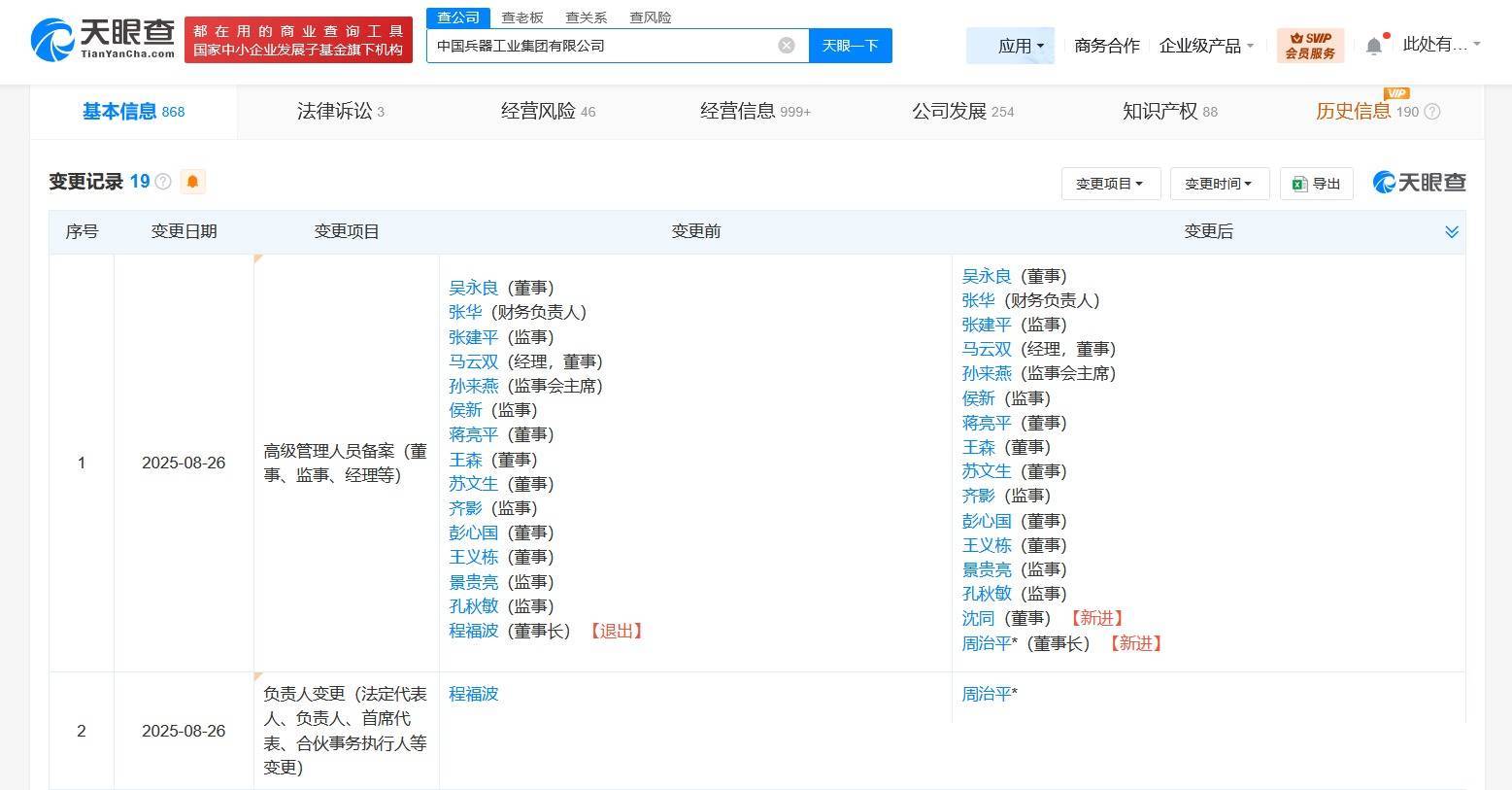Image resolution: width=1512 pixels, height=790 pixels.
Task: Open SVIP 会员服务 badge
Action: coord(1310,46)
